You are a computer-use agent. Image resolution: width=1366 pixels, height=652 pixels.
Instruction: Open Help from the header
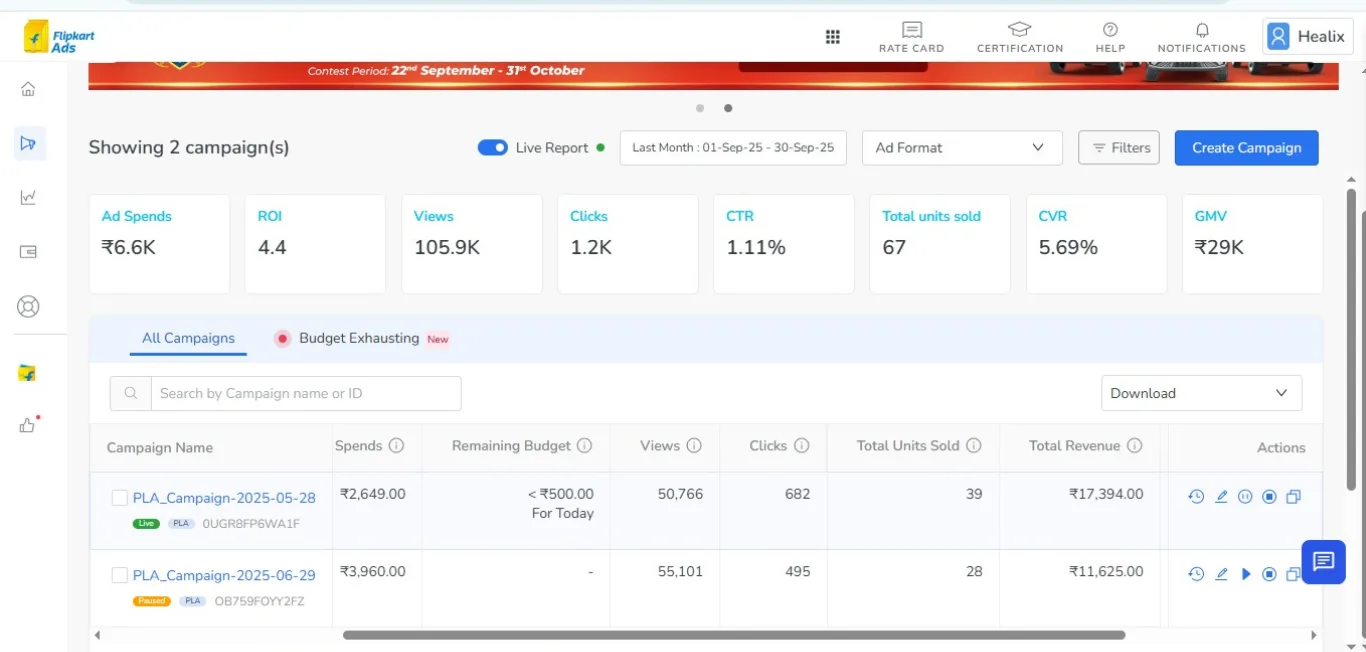(x=1110, y=37)
